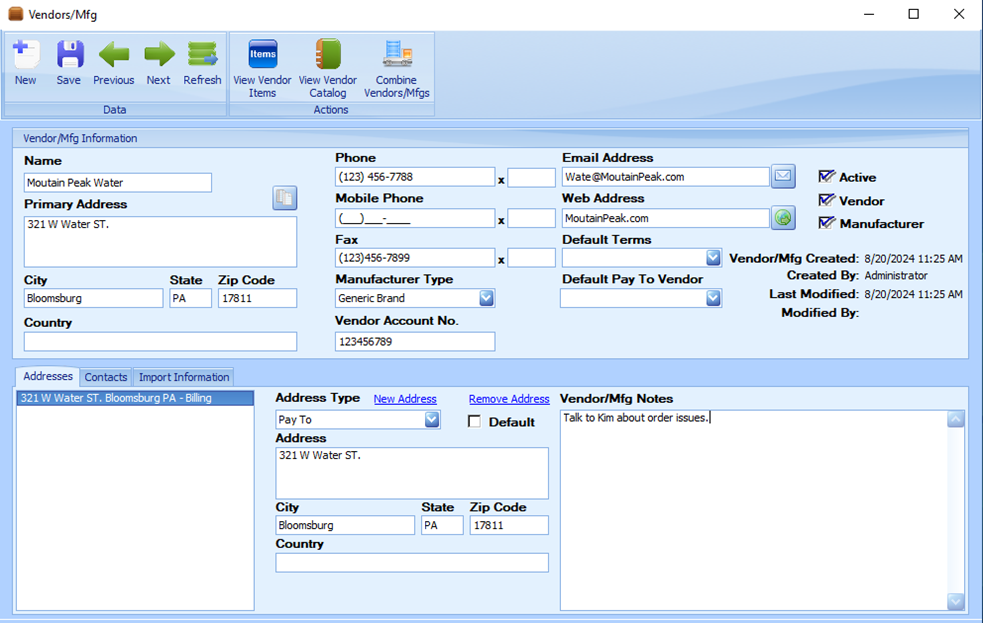Click the New record icon

(x=26, y=56)
